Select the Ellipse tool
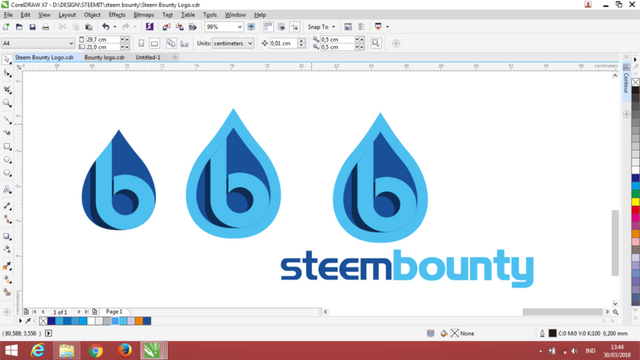 click(x=7, y=160)
